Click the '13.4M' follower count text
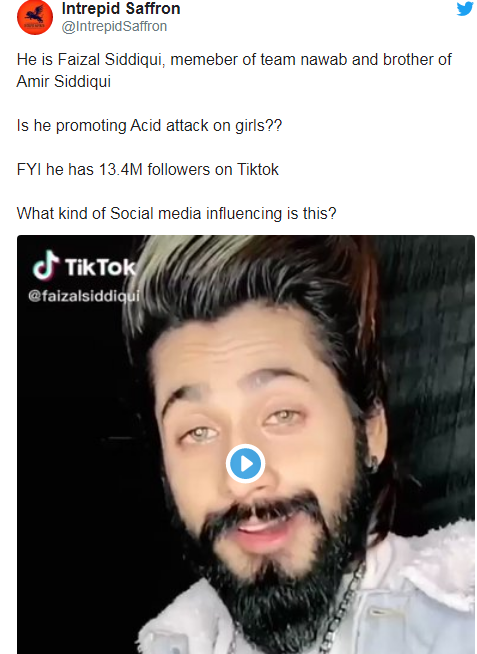This screenshot has height=654, width=477. click(121, 169)
